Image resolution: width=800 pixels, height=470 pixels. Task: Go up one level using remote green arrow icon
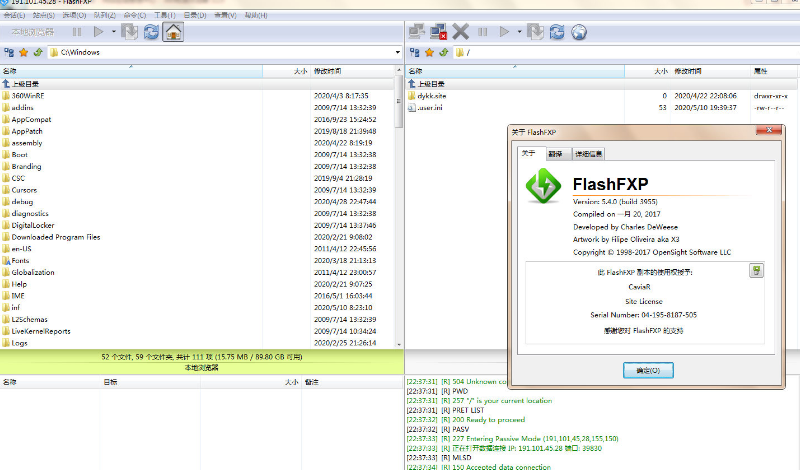(x=444, y=52)
